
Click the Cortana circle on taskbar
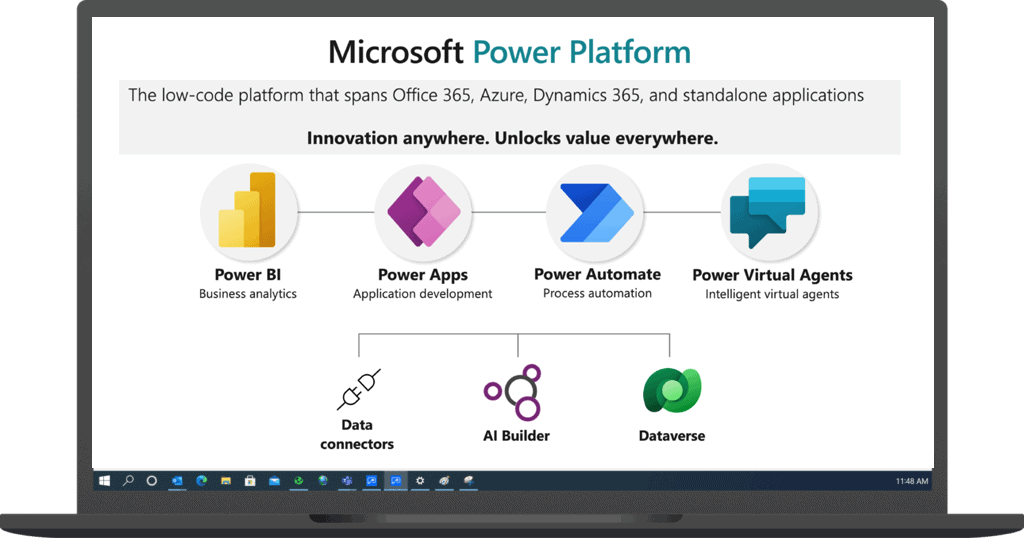[x=152, y=481]
